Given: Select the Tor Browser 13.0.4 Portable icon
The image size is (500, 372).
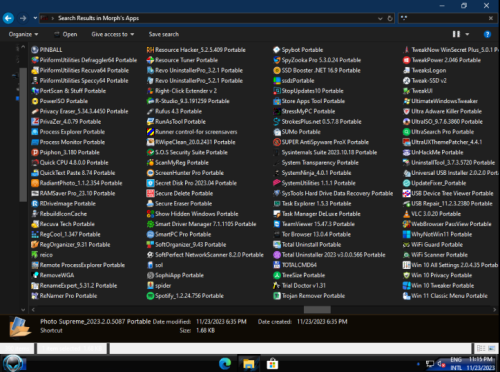Looking at the screenshot, I should [x=277, y=234].
